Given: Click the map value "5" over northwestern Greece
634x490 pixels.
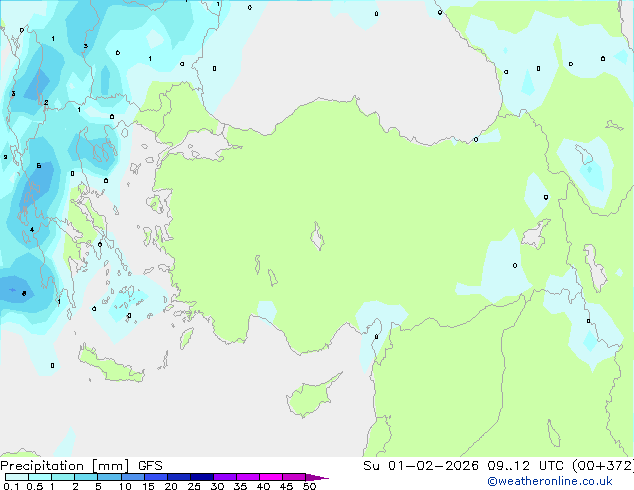Looking at the screenshot, I should tap(39, 166).
